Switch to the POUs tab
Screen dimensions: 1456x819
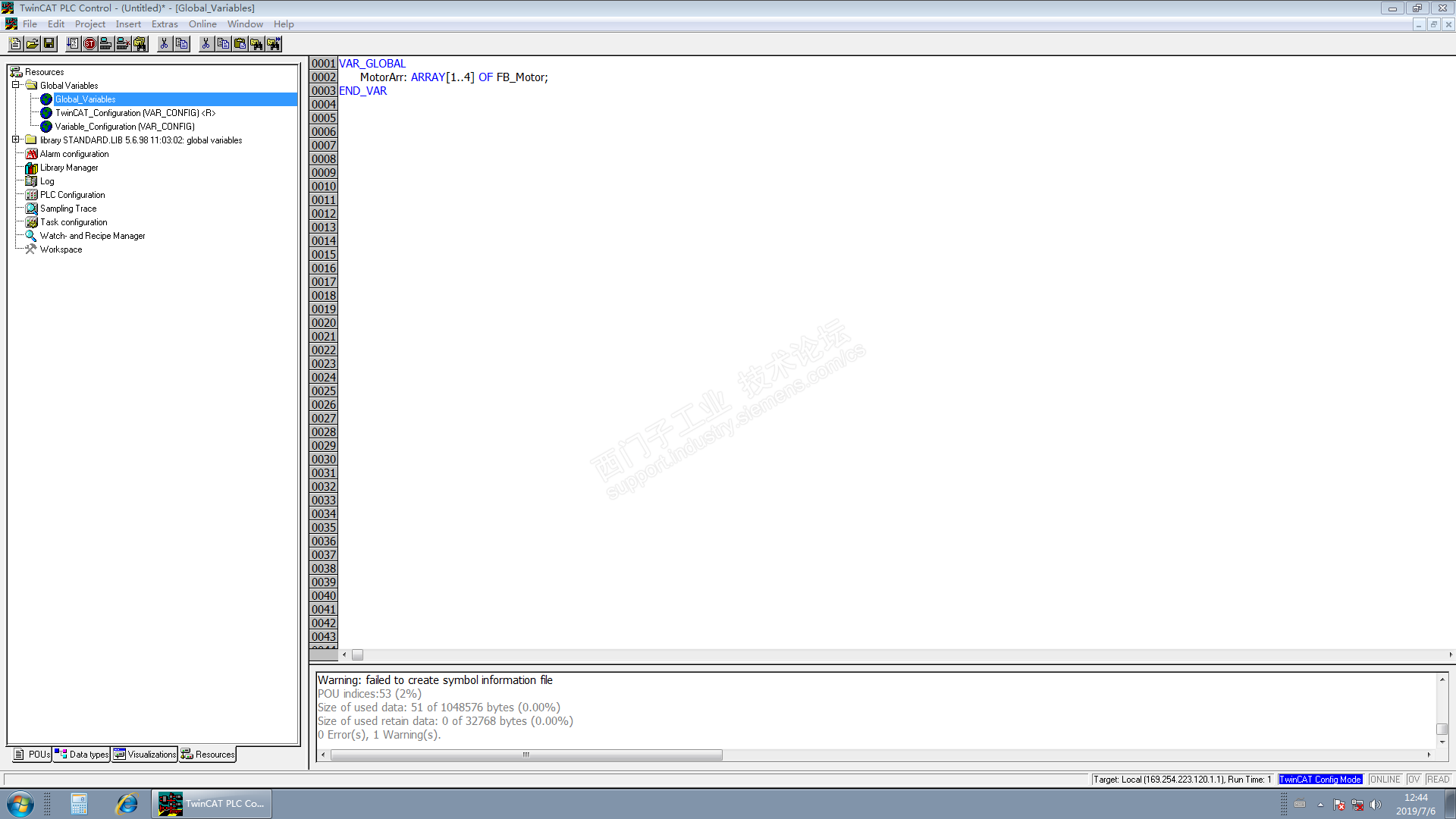[x=32, y=755]
